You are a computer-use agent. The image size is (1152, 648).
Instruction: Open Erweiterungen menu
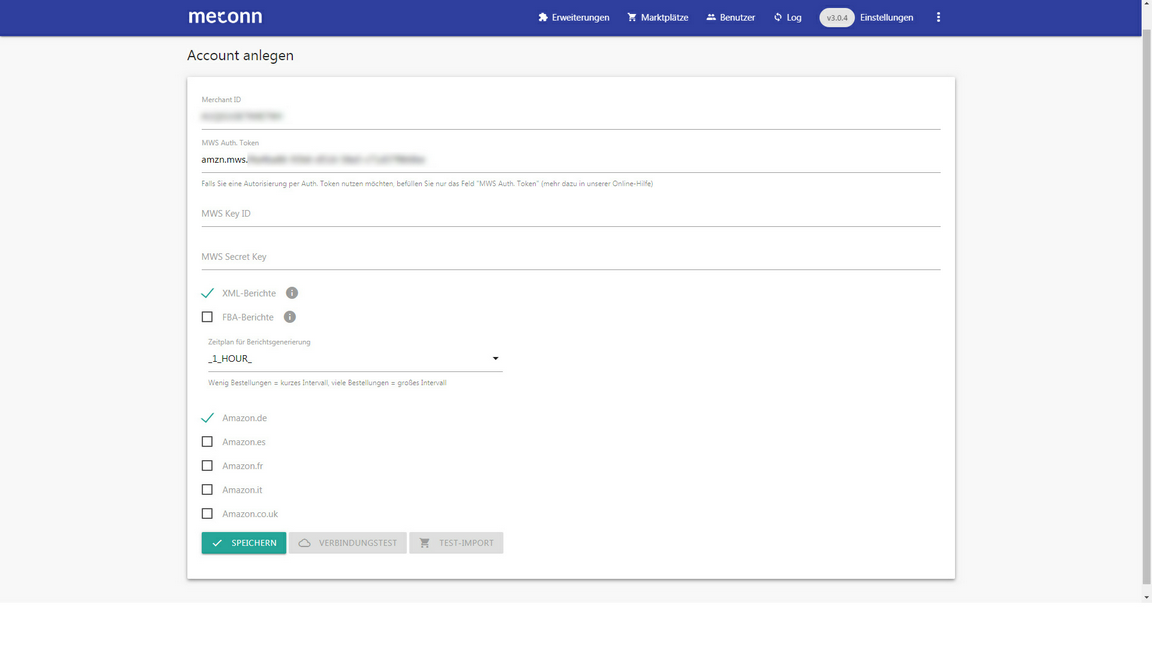pyautogui.click(x=573, y=18)
